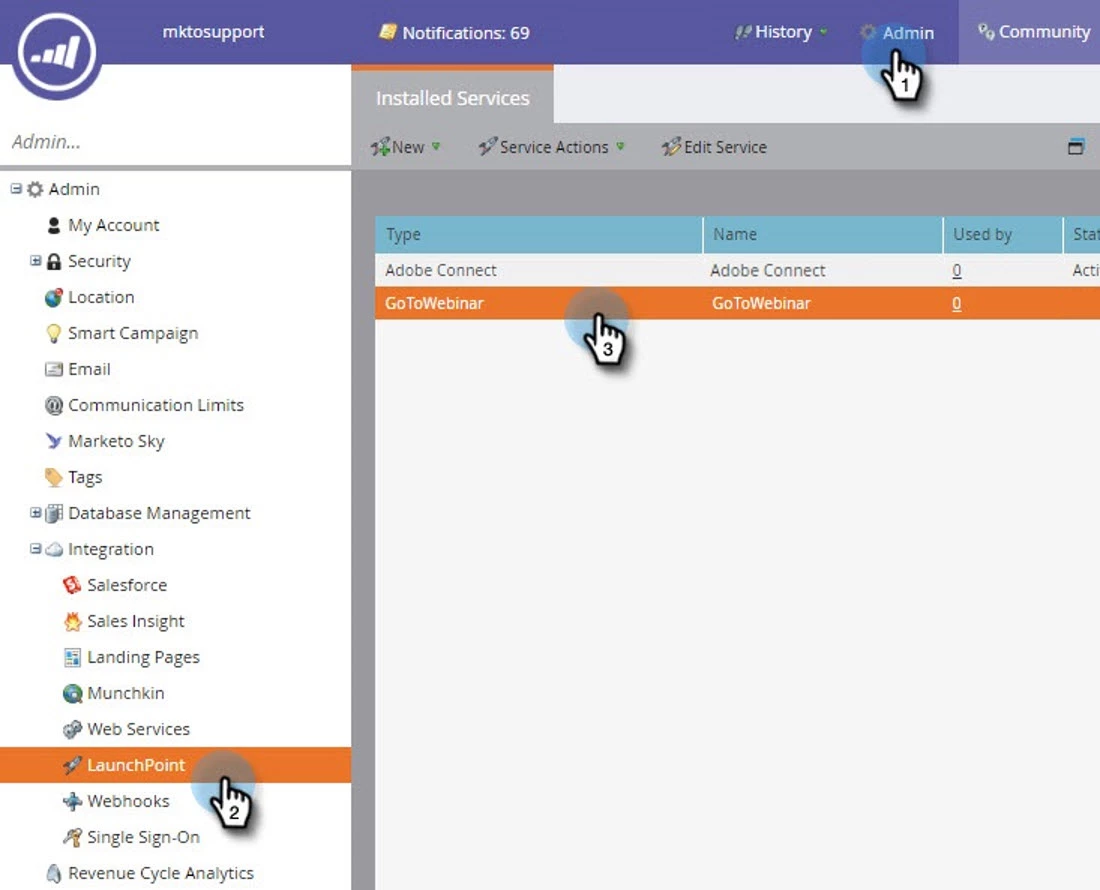1100x890 pixels.
Task: Click the Edit Service button label
Action: 725,147
